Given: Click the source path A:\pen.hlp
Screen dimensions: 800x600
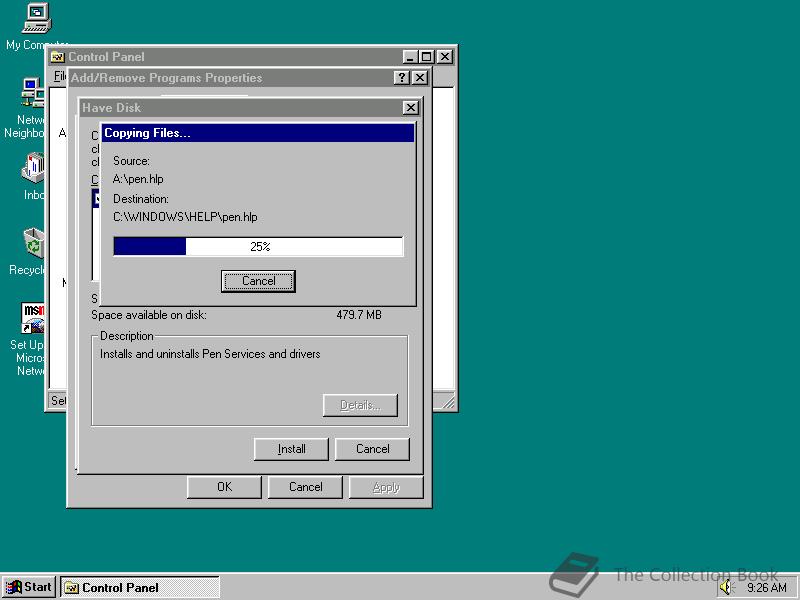Looking at the screenshot, I should (138, 179).
